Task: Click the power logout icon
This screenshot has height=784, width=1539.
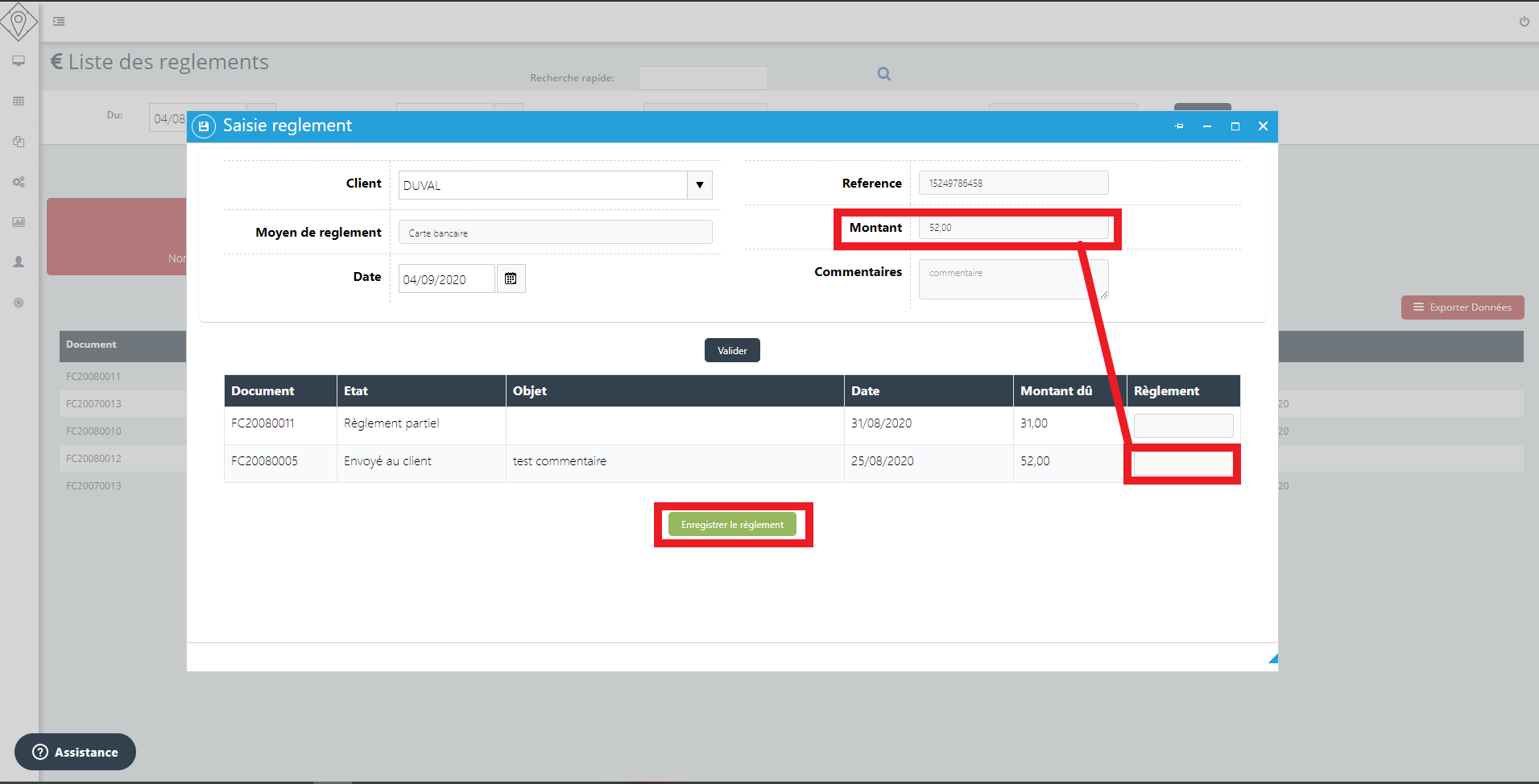Action: click(x=1524, y=22)
